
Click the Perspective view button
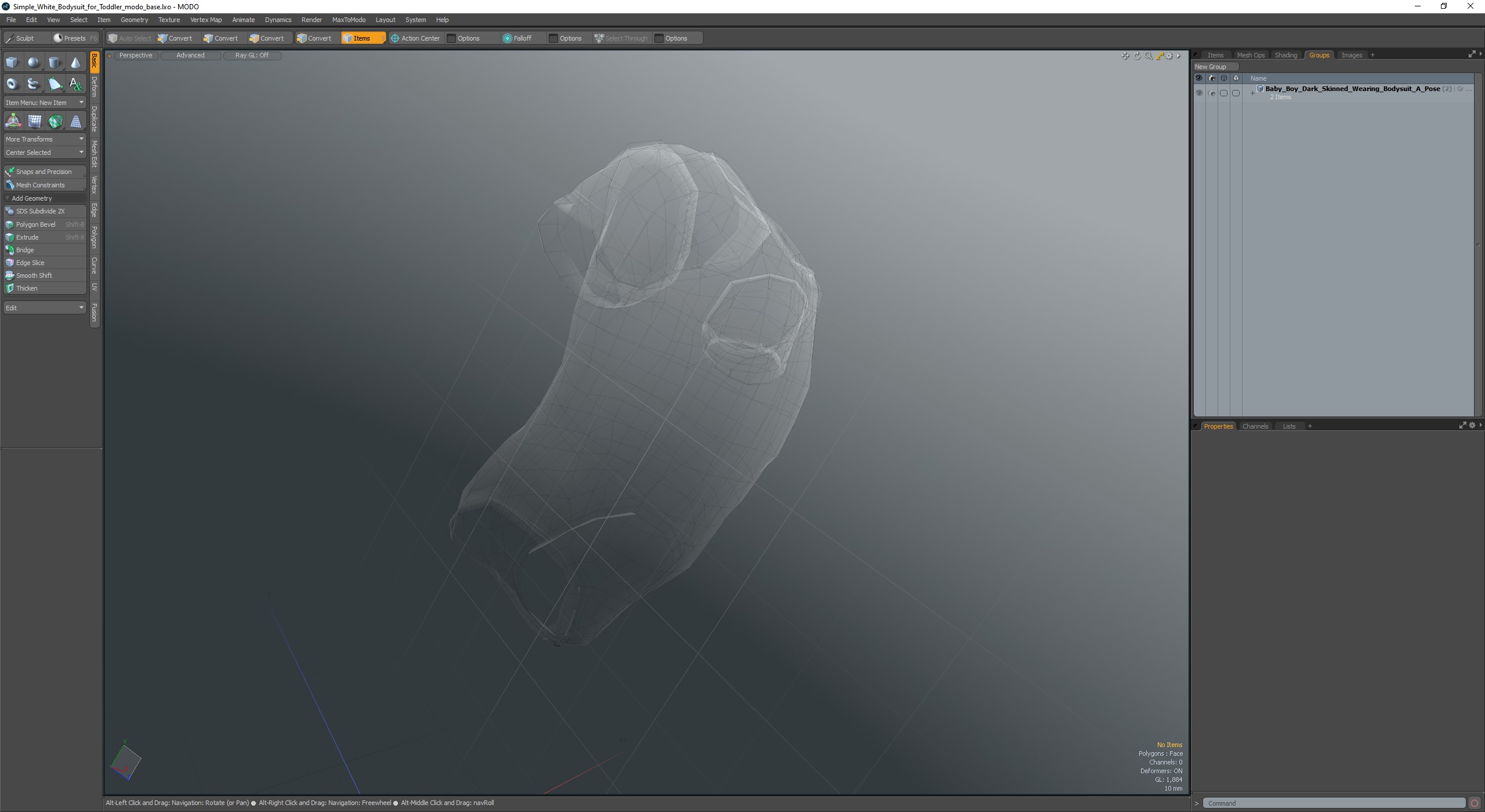(136, 56)
